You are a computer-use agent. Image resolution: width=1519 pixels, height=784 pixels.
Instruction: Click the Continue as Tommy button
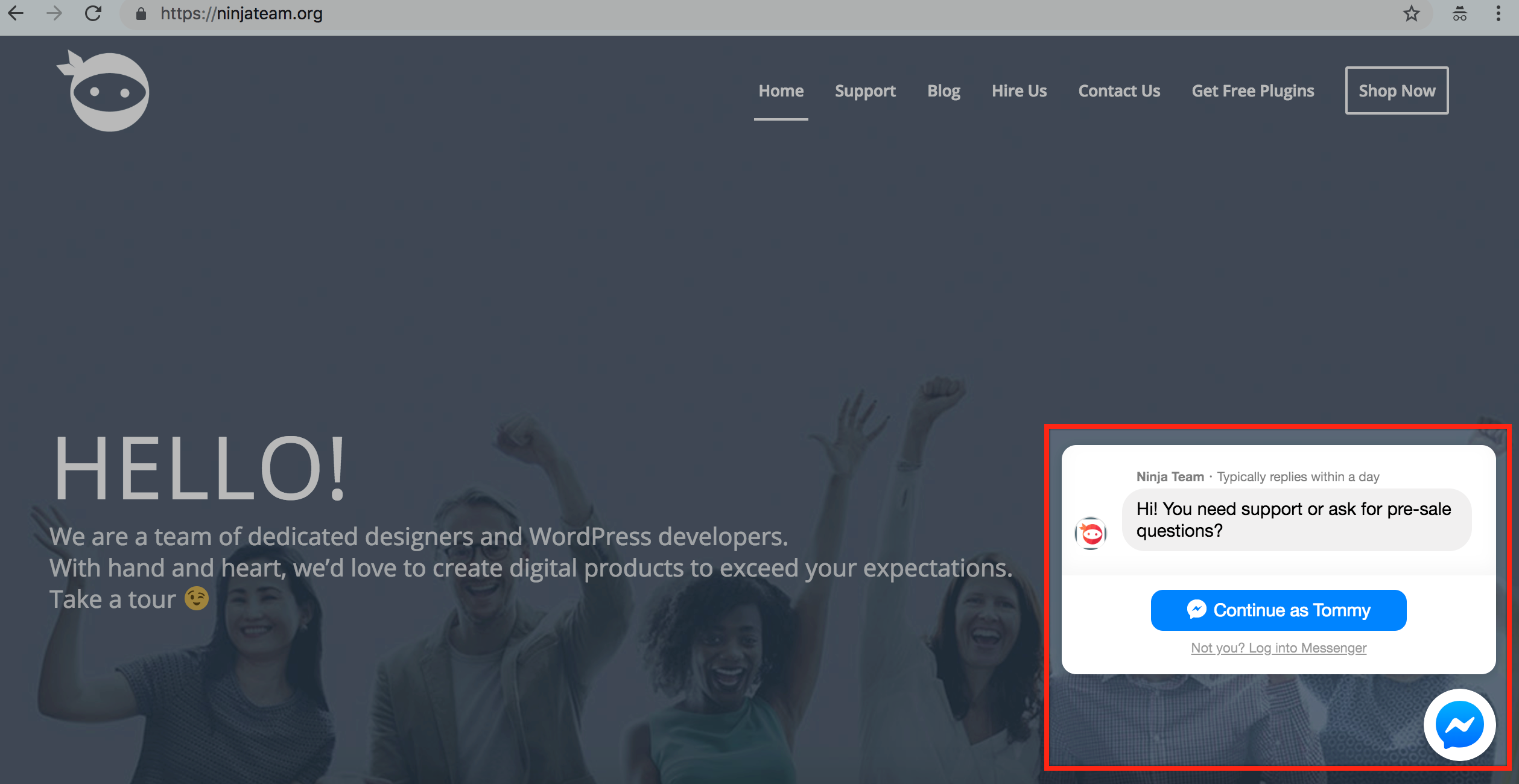click(x=1279, y=610)
